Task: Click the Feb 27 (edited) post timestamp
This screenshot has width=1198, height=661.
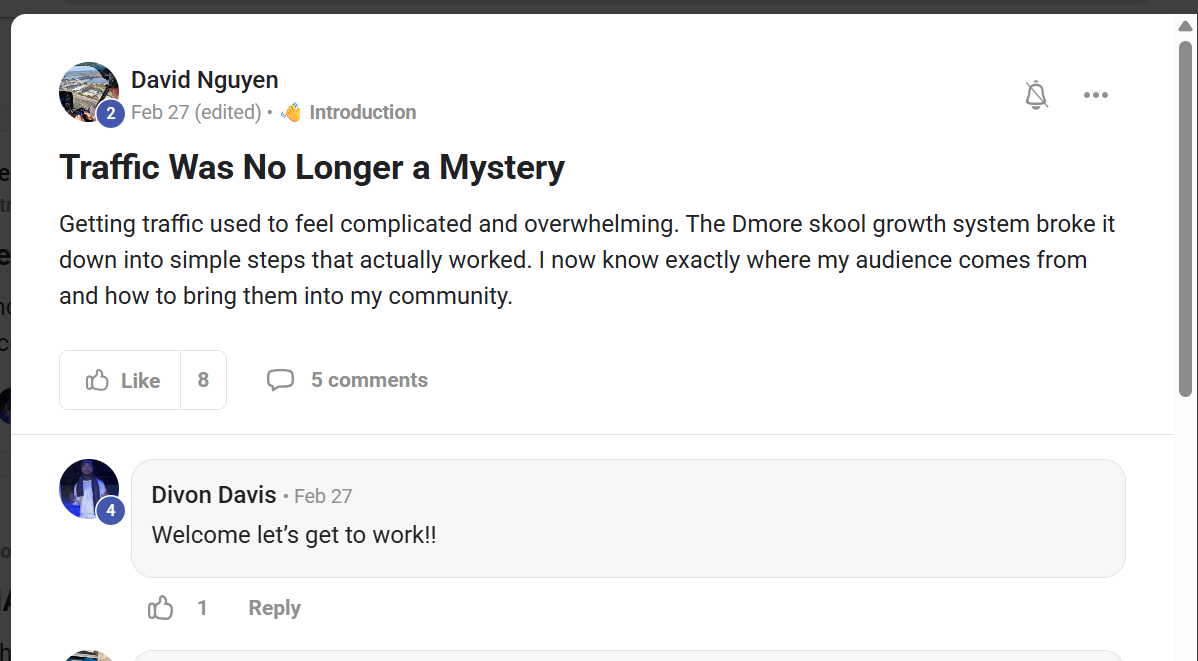Action: coord(196,112)
